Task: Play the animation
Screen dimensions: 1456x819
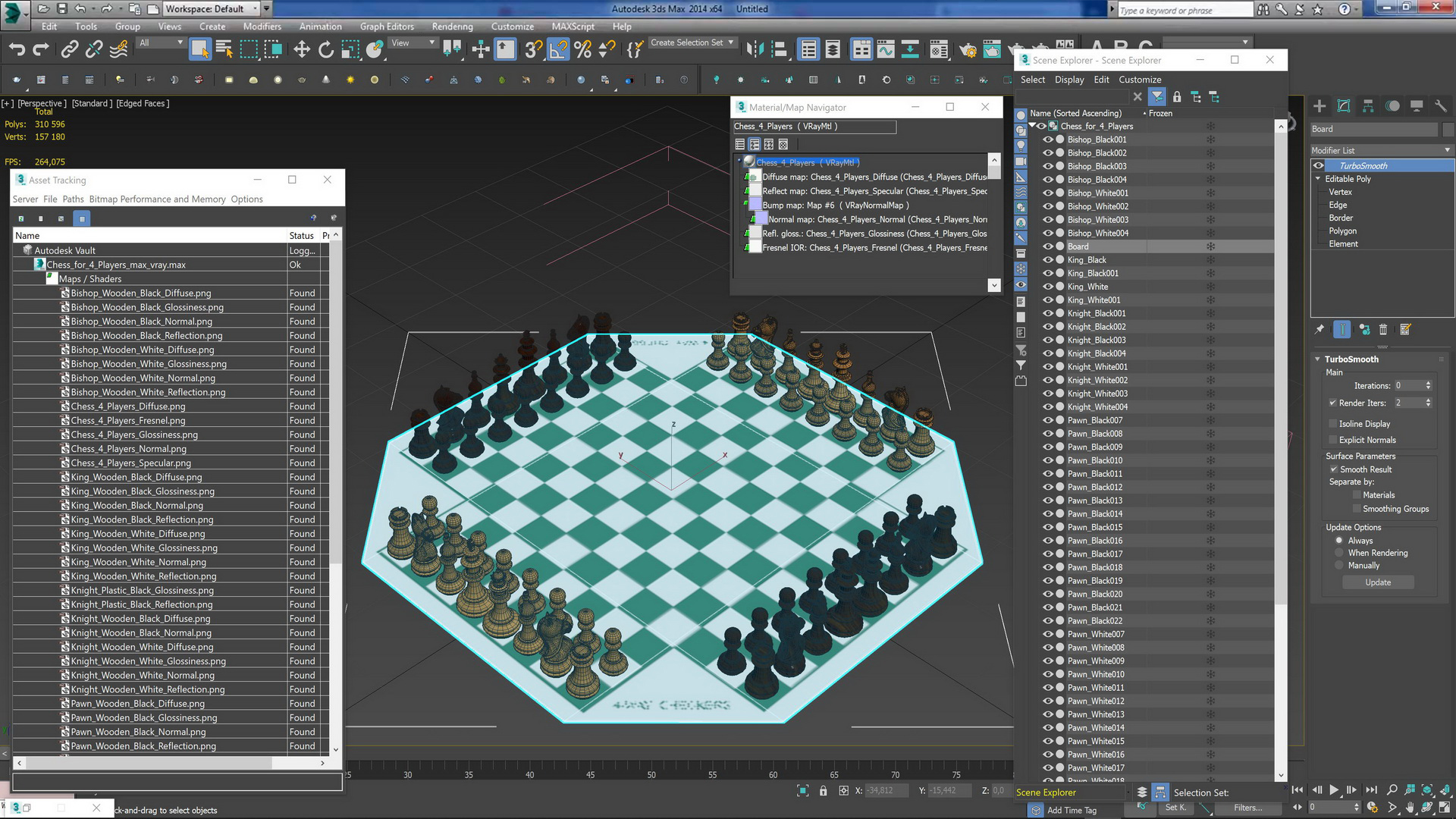Action: [x=1334, y=790]
